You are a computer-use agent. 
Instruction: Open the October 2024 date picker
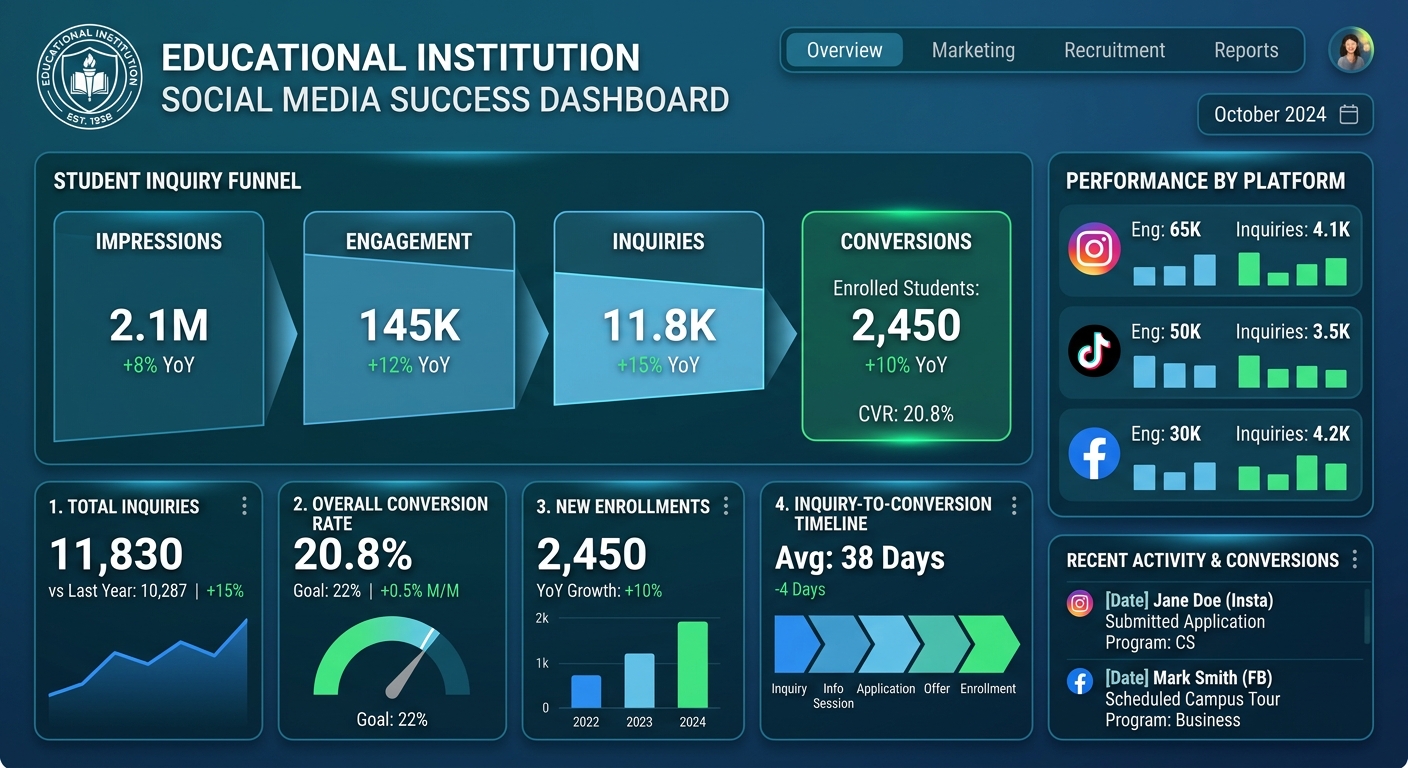click(x=1284, y=114)
